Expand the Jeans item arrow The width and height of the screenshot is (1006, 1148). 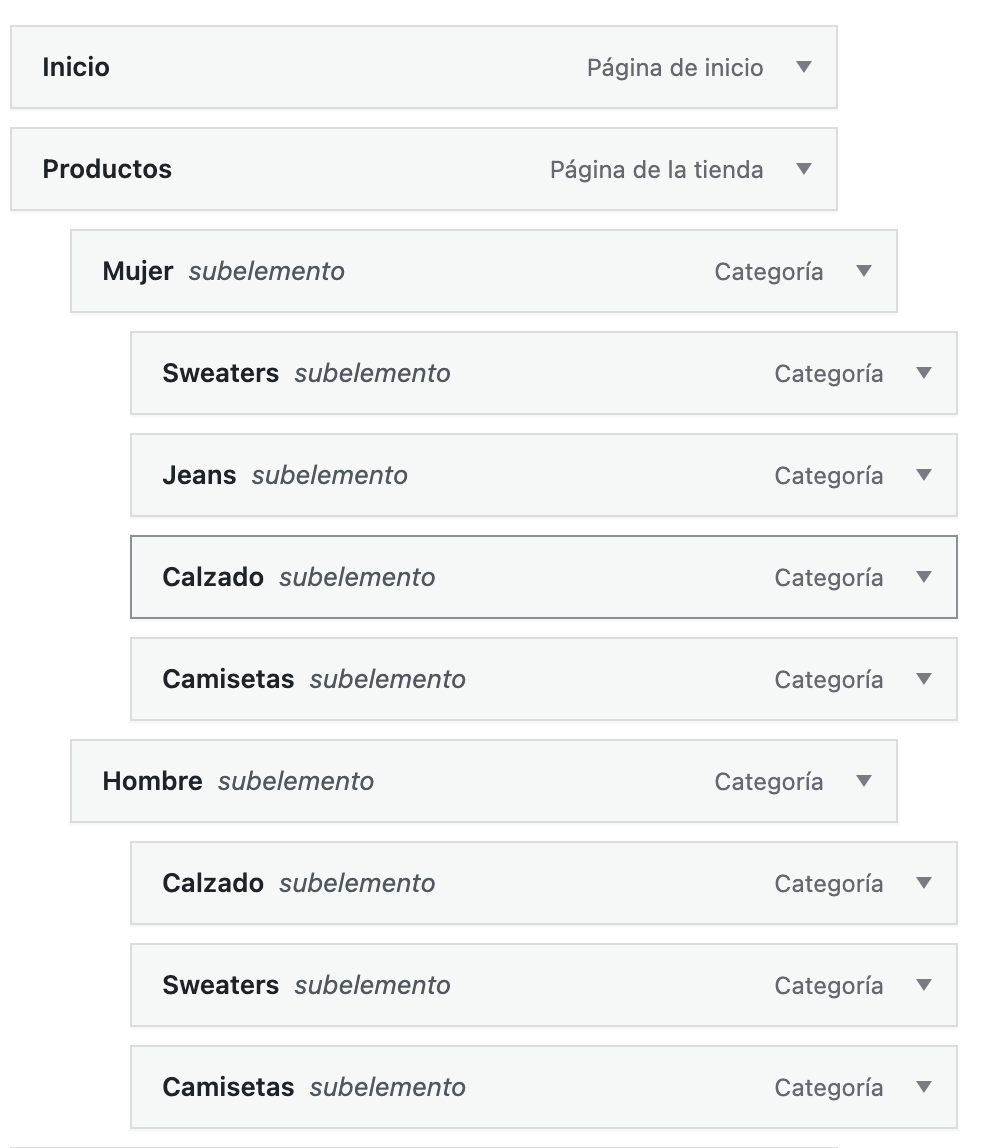point(924,475)
